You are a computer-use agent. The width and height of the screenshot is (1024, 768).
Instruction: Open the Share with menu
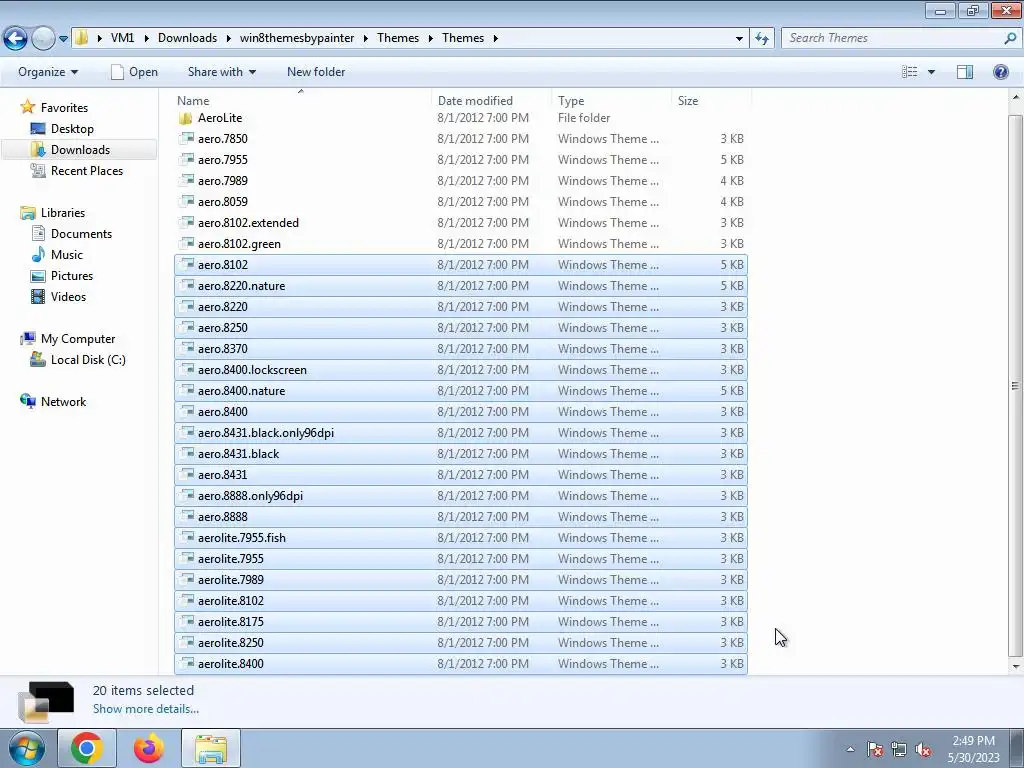pos(221,72)
